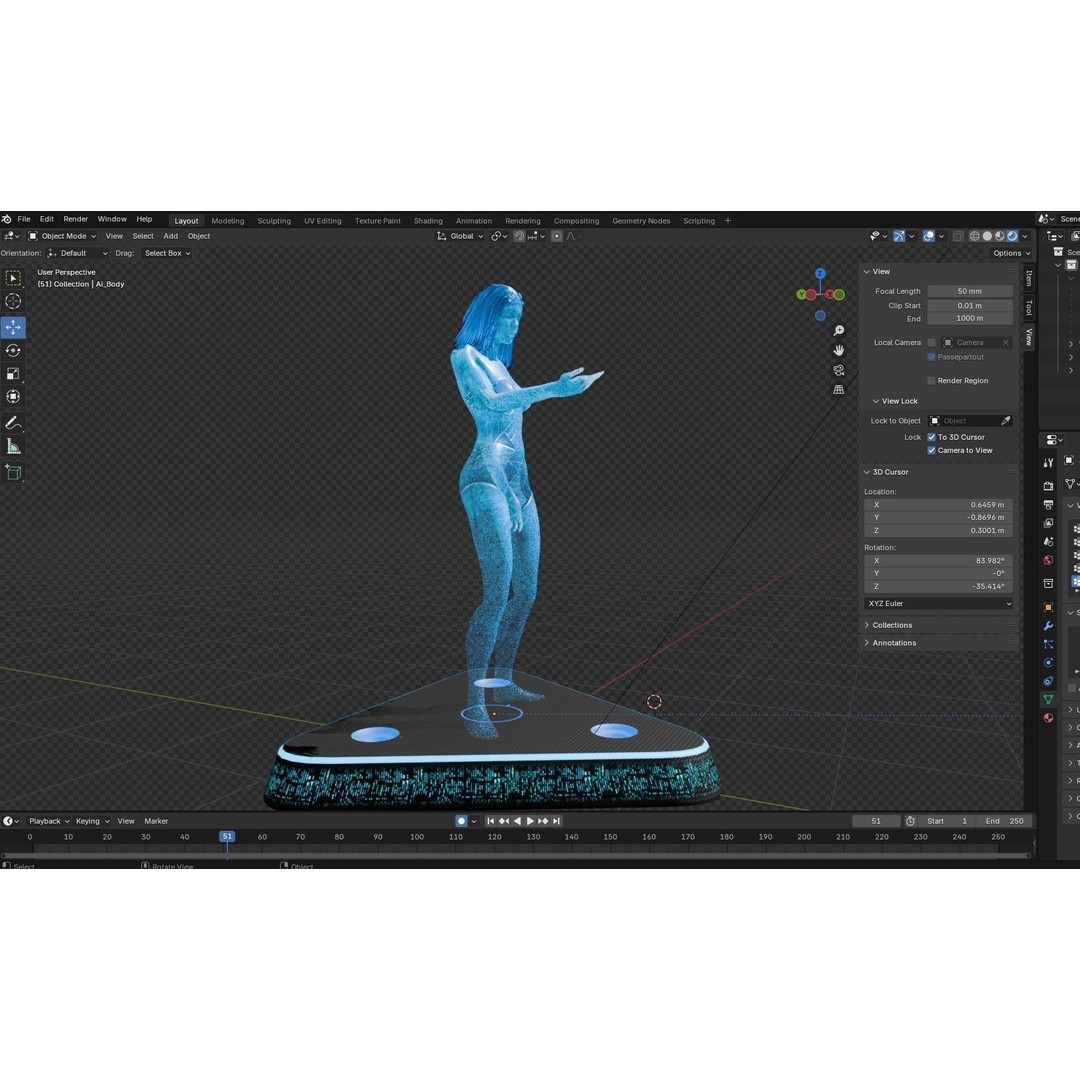This screenshot has width=1080, height=1080.
Task: Open the Options dropdown
Action: (1011, 253)
